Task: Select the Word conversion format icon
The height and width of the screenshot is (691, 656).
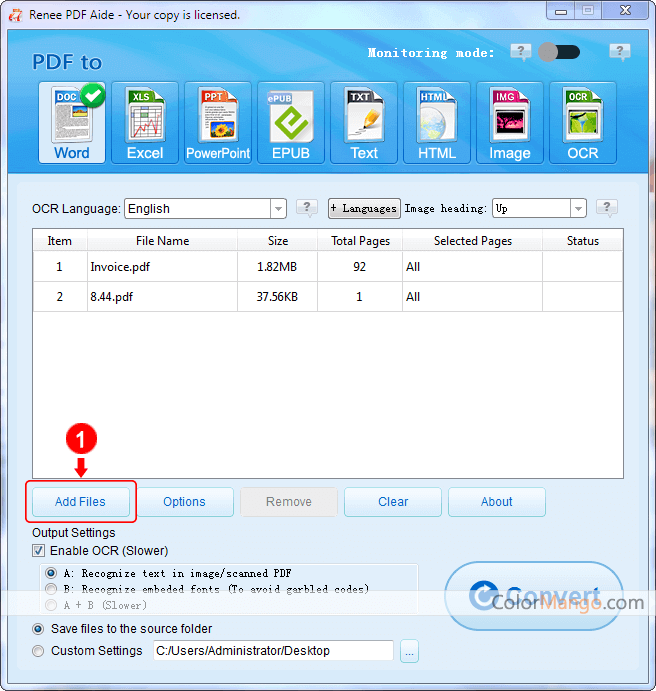Action: pos(72,123)
